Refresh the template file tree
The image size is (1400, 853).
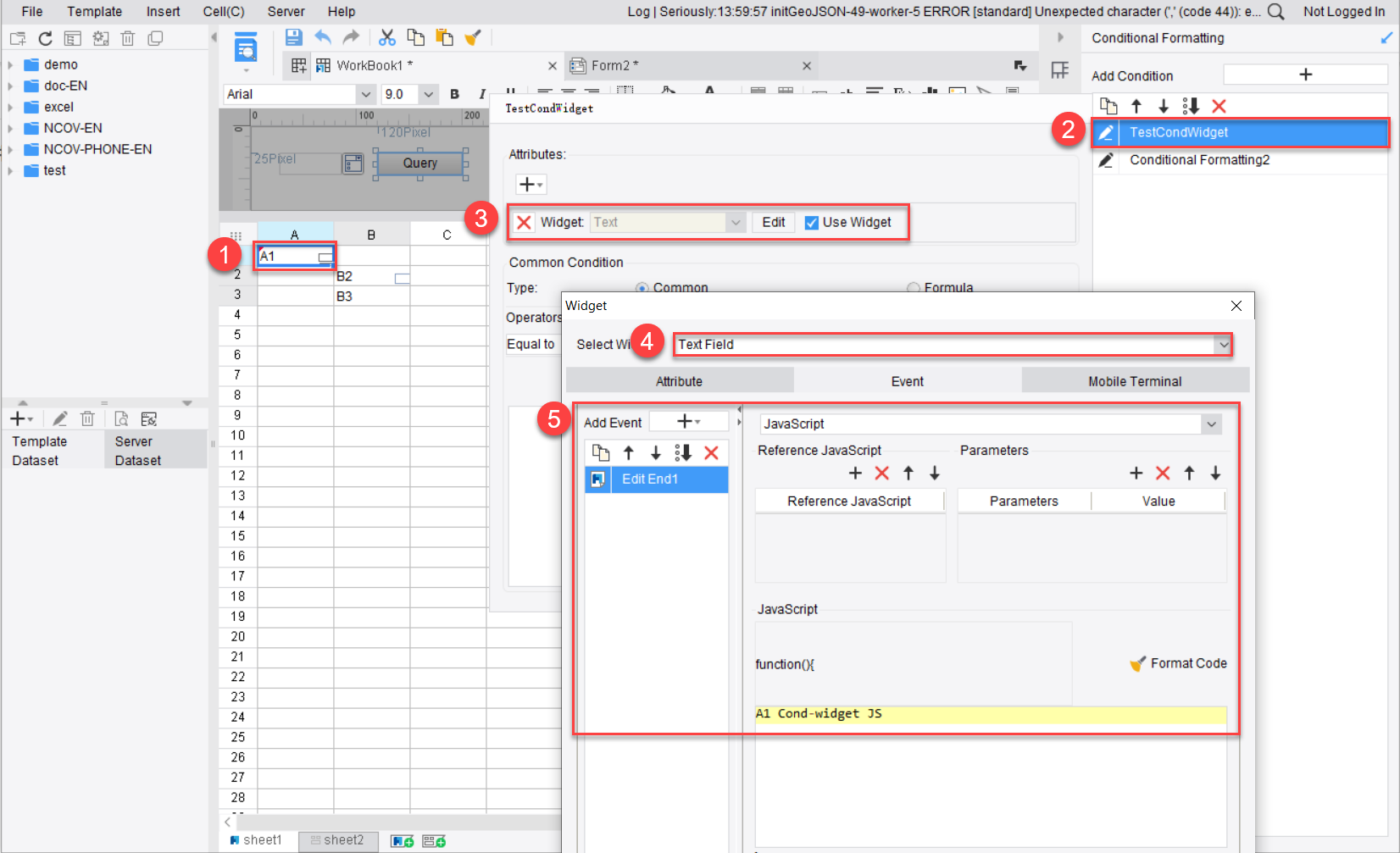(x=46, y=38)
